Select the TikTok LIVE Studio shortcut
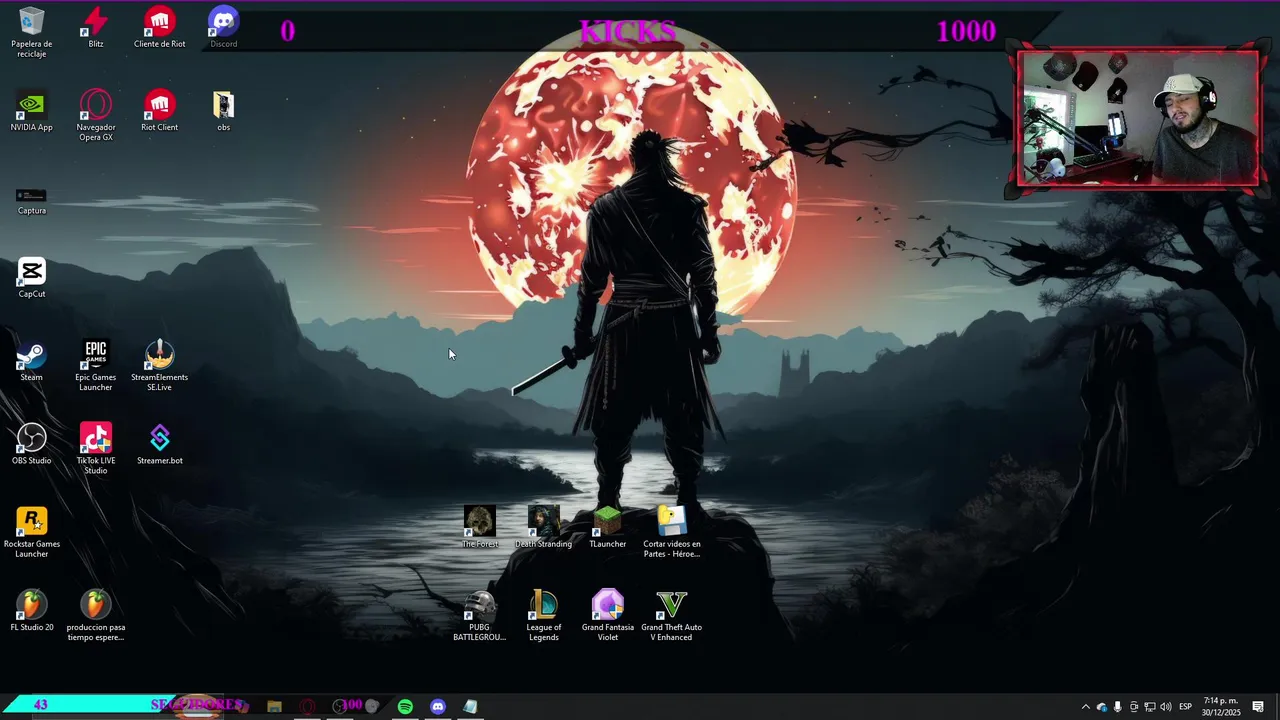The image size is (1280, 720). pos(96,449)
